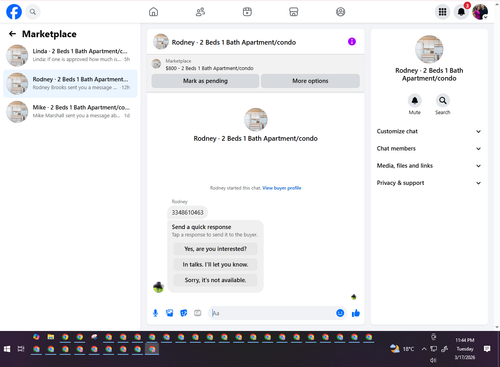Open the Groups profile circle icon
Viewport: 500px width, 367px height.
pos(340,12)
